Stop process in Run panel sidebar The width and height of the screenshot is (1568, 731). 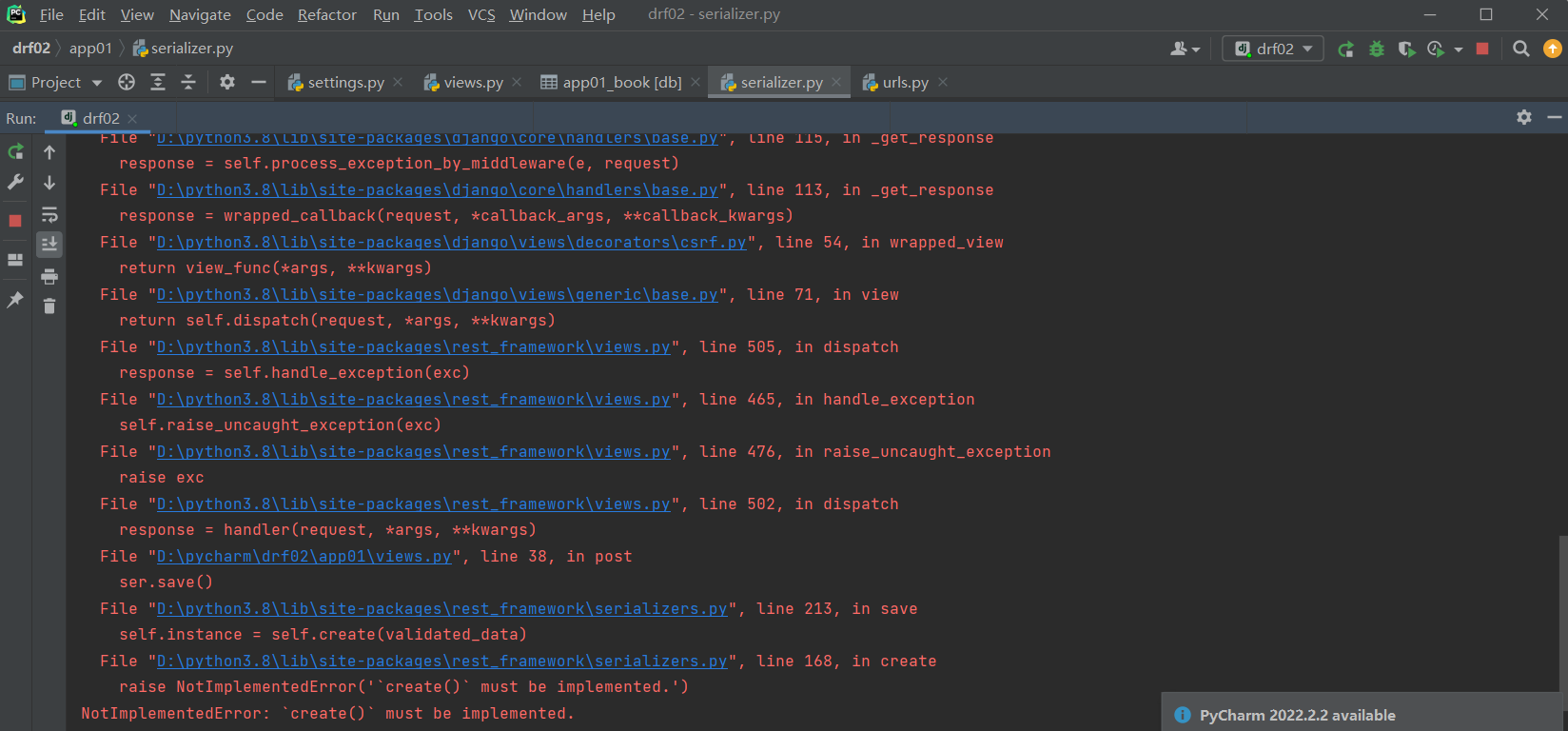pyautogui.click(x=15, y=221)
